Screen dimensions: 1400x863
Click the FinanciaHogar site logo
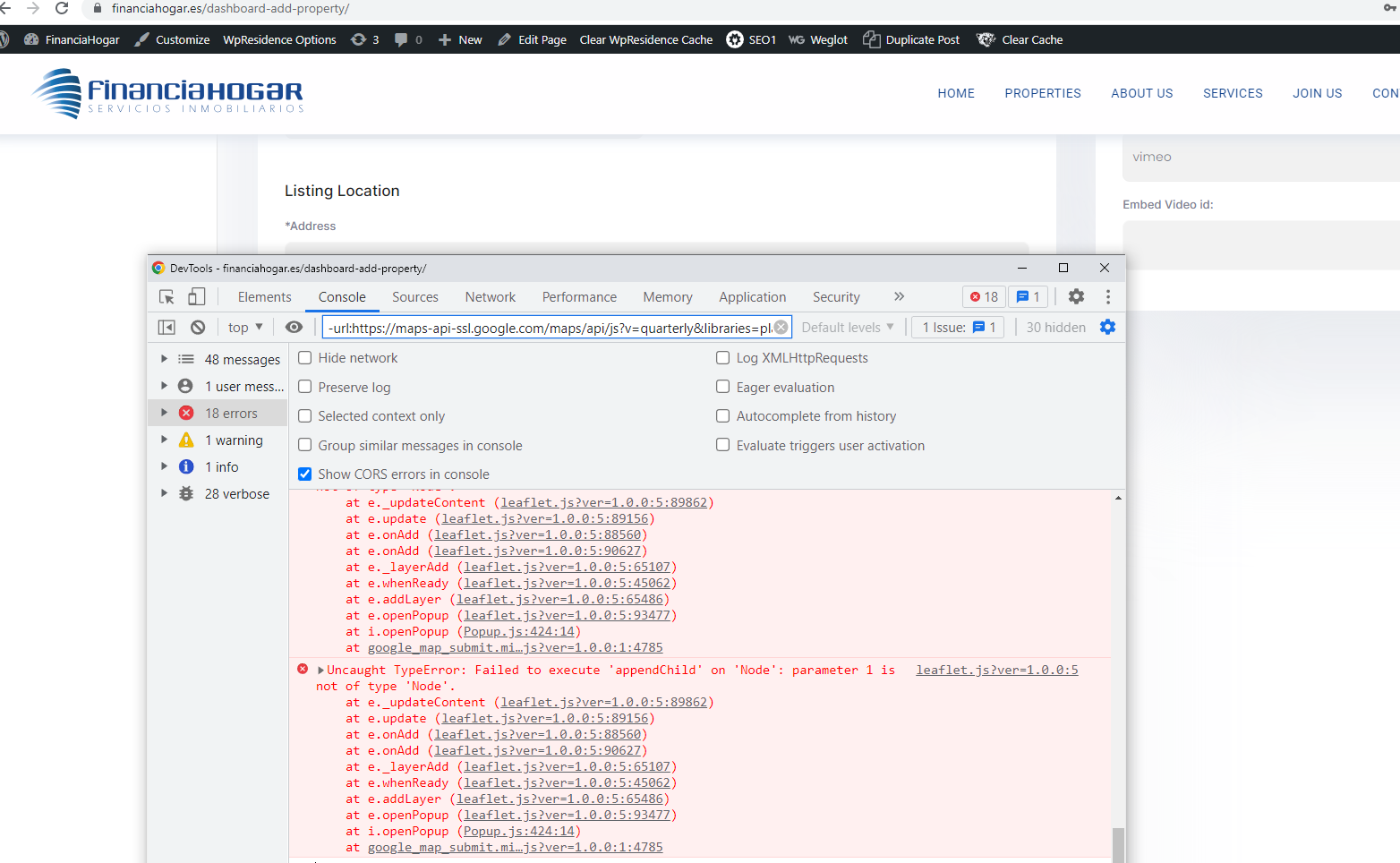(x=168, y=93)
